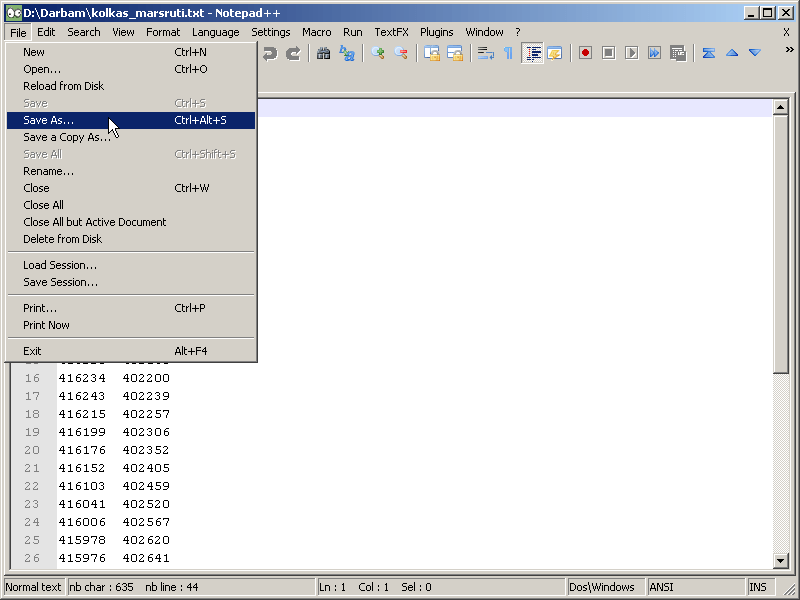This screenshot has height=600, width=800.
Task: Open the Run menu
Action: coord(353,32)
